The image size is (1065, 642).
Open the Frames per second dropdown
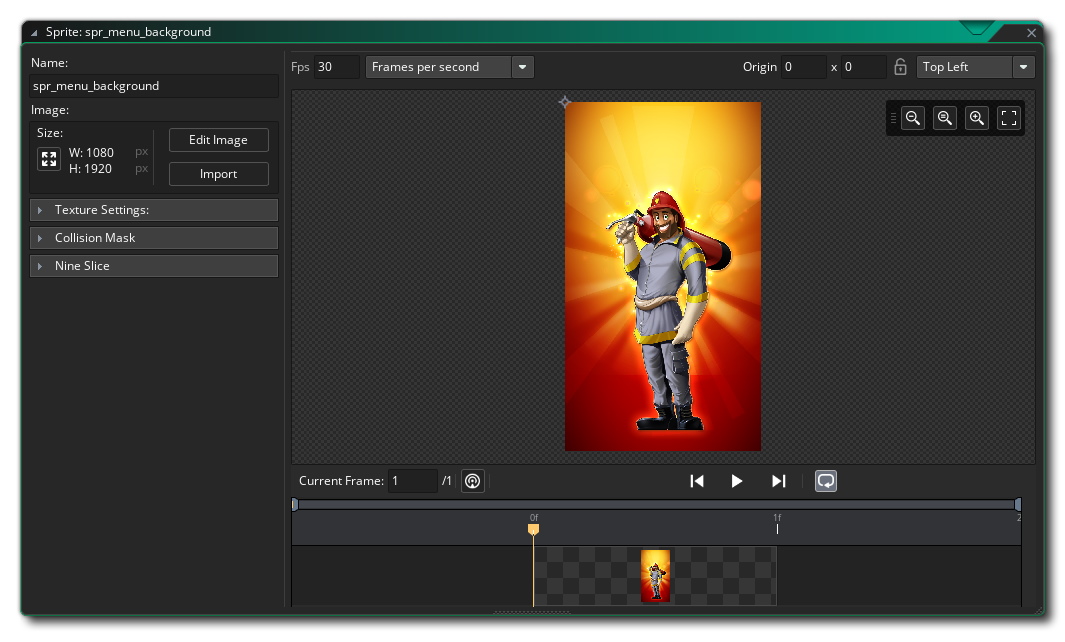click(x=450, y=67)
